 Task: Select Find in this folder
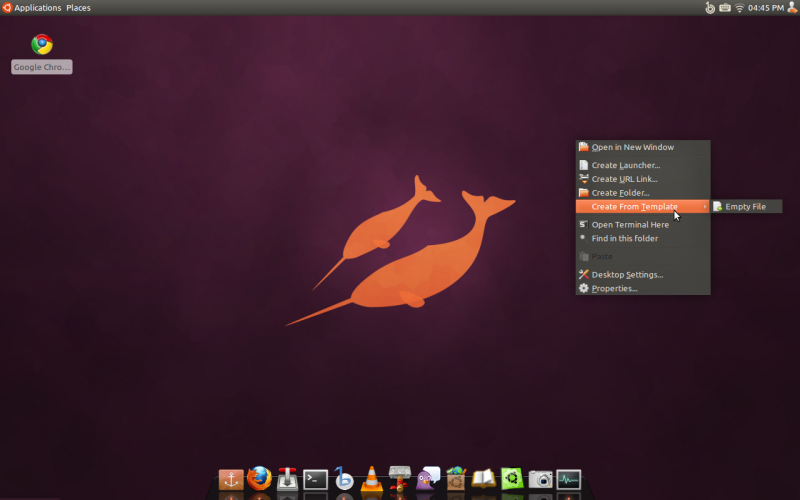click(x=643, y=238)
